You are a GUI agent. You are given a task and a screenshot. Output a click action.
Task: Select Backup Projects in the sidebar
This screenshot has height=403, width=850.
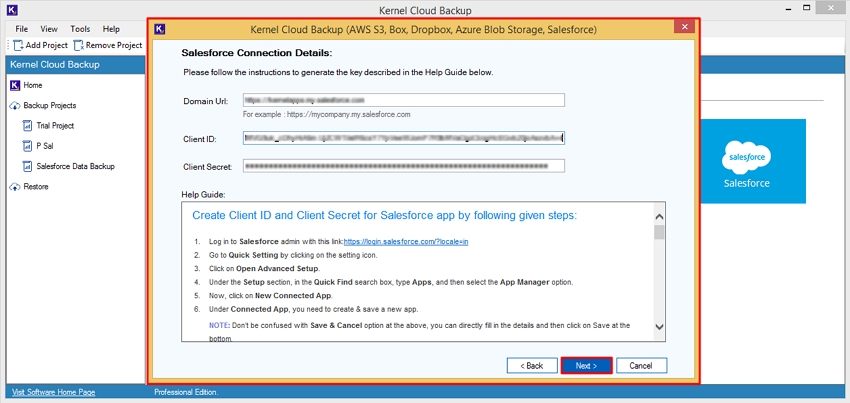point(50,105)
